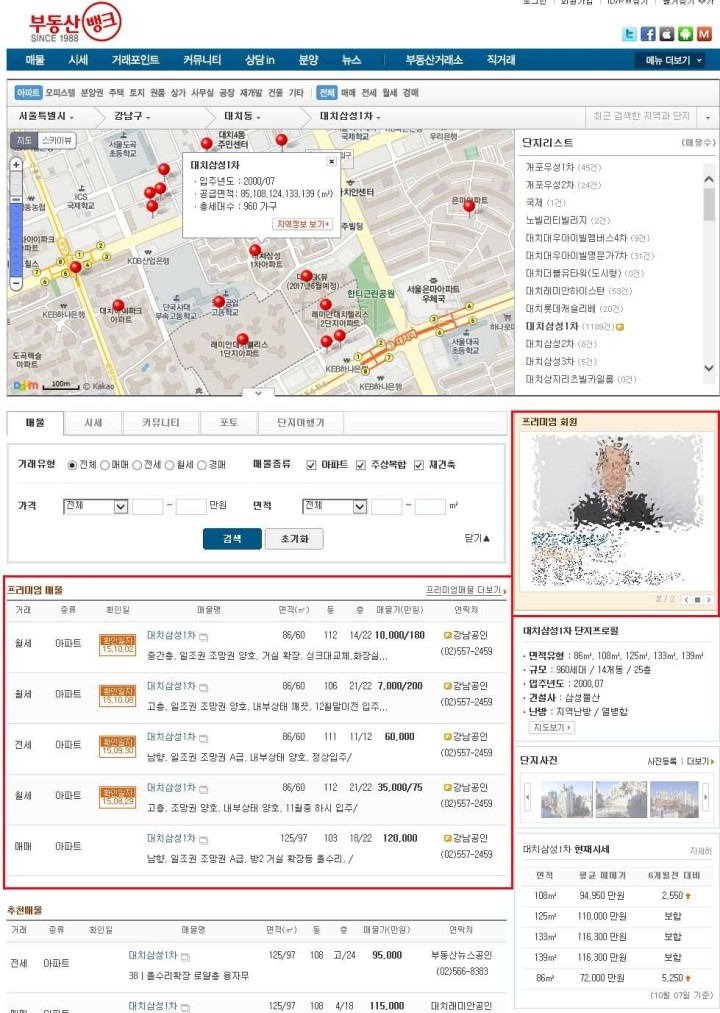Click the red pin above 래미안대치팰리스 1단지아파트
720x1013 pixels.
242,339
